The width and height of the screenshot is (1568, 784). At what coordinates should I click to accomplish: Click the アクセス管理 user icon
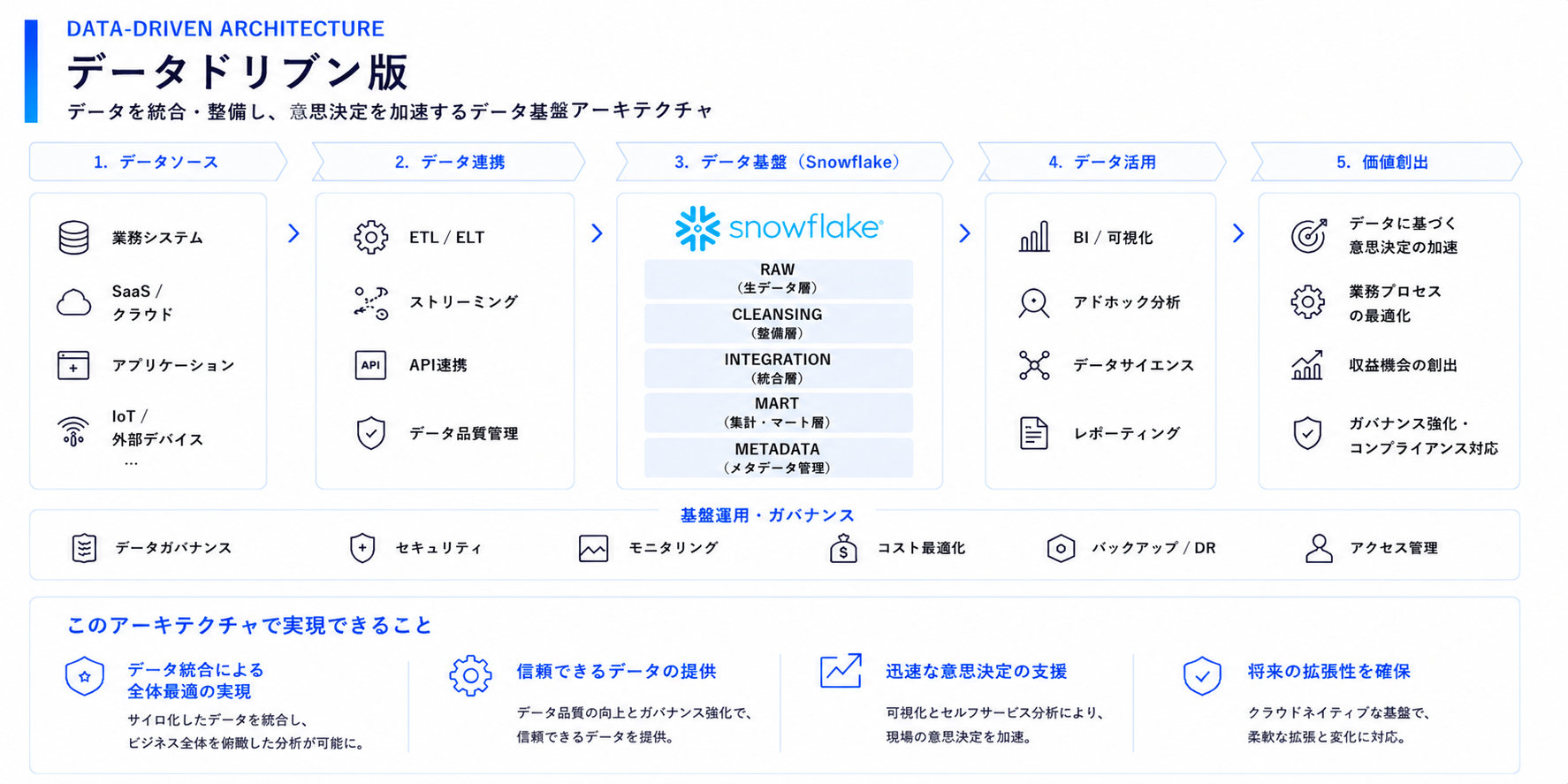point(1319,548)
